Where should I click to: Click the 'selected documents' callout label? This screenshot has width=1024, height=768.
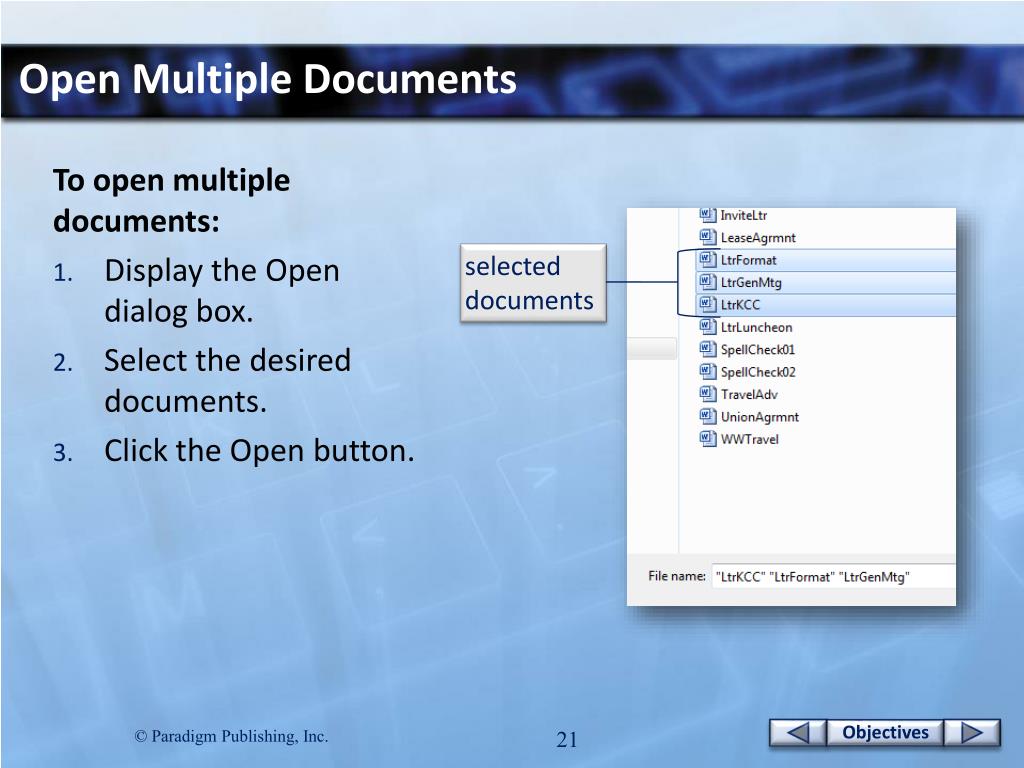(x=533, y=283)
